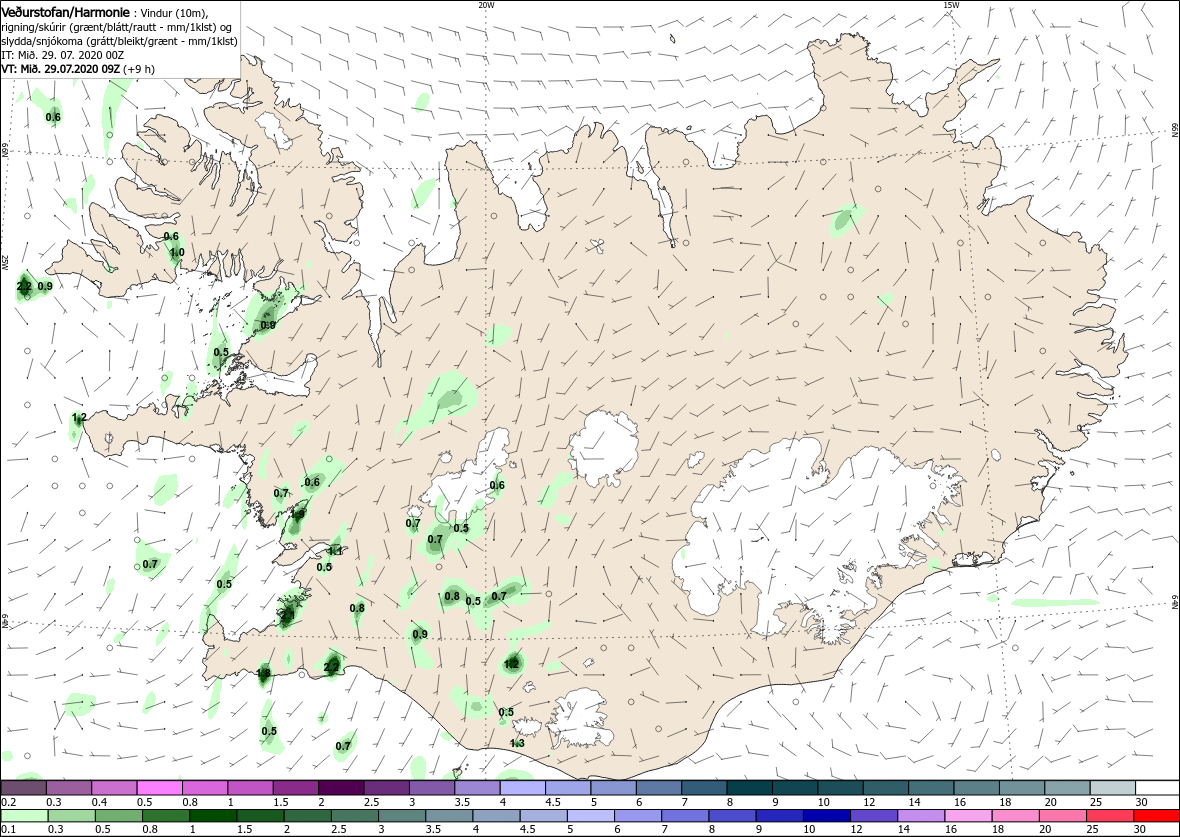Select the lavender 14 swatch in lower legend
The width and height of the screenshot is (1180, 837).
tap(920, 816)
